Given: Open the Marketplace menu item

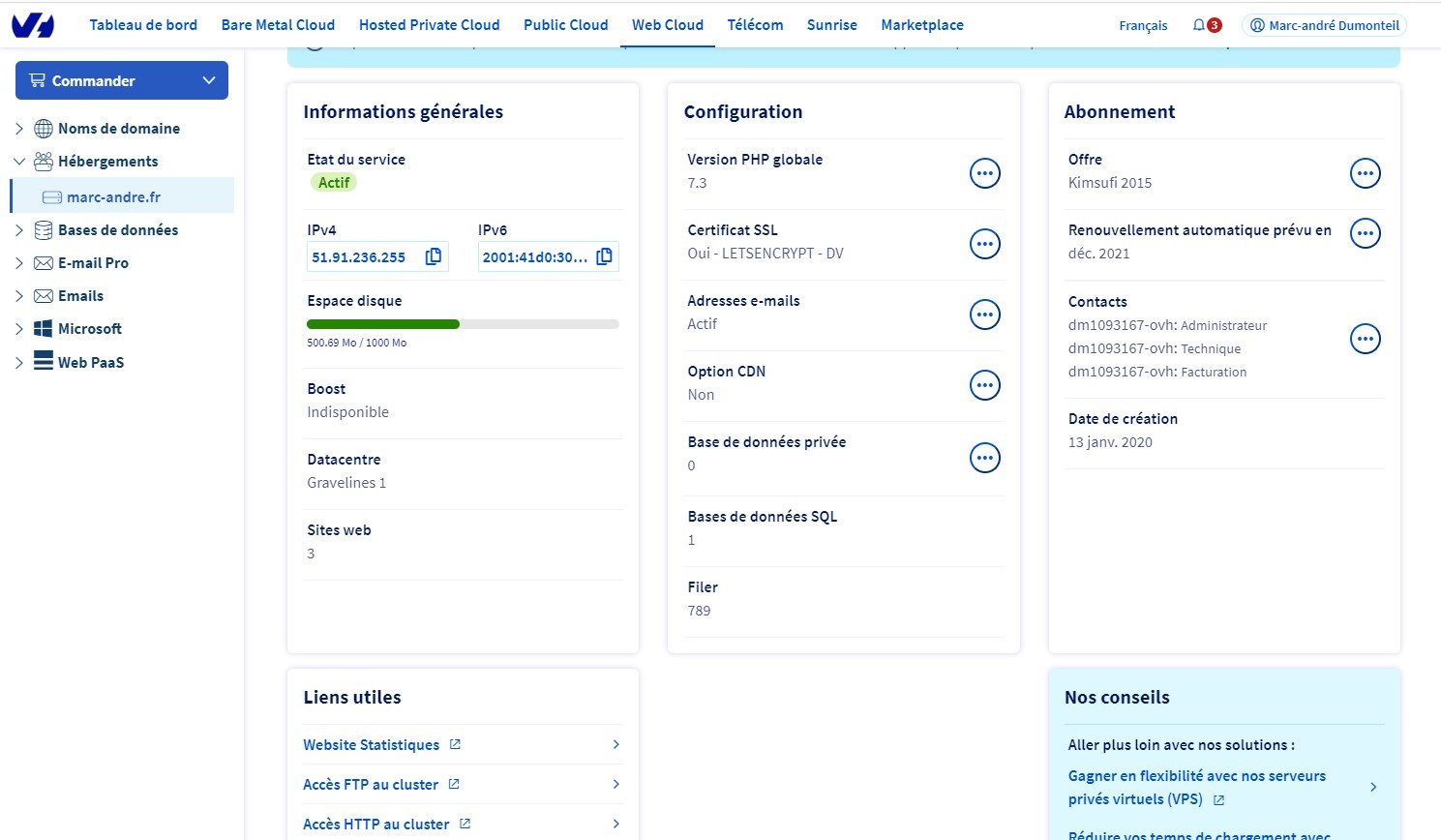Looking at the screenshot, I should point(921,25).
